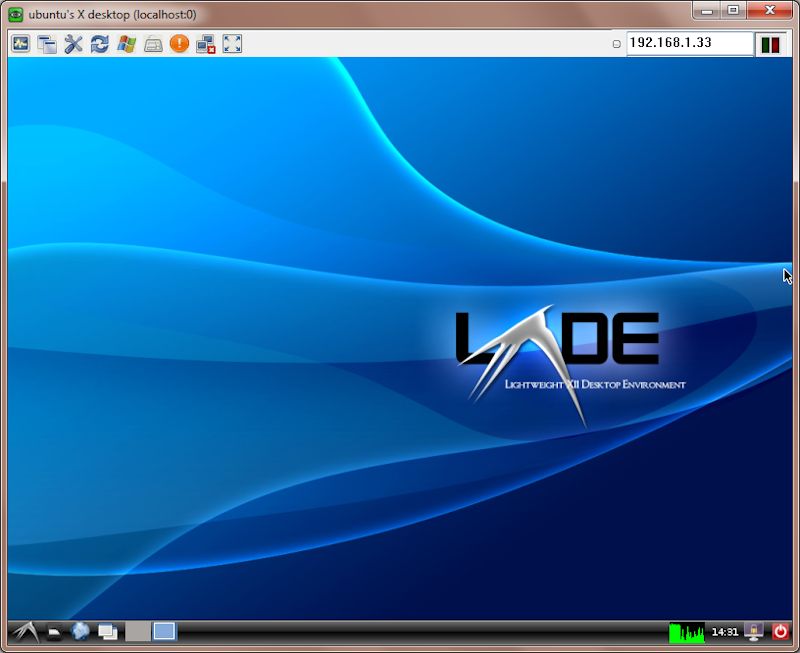Image resolution: width=800 pixels, height=653 pixels.
Task: Open VNC connection options wrench icon
Action: tap(73, 44)
